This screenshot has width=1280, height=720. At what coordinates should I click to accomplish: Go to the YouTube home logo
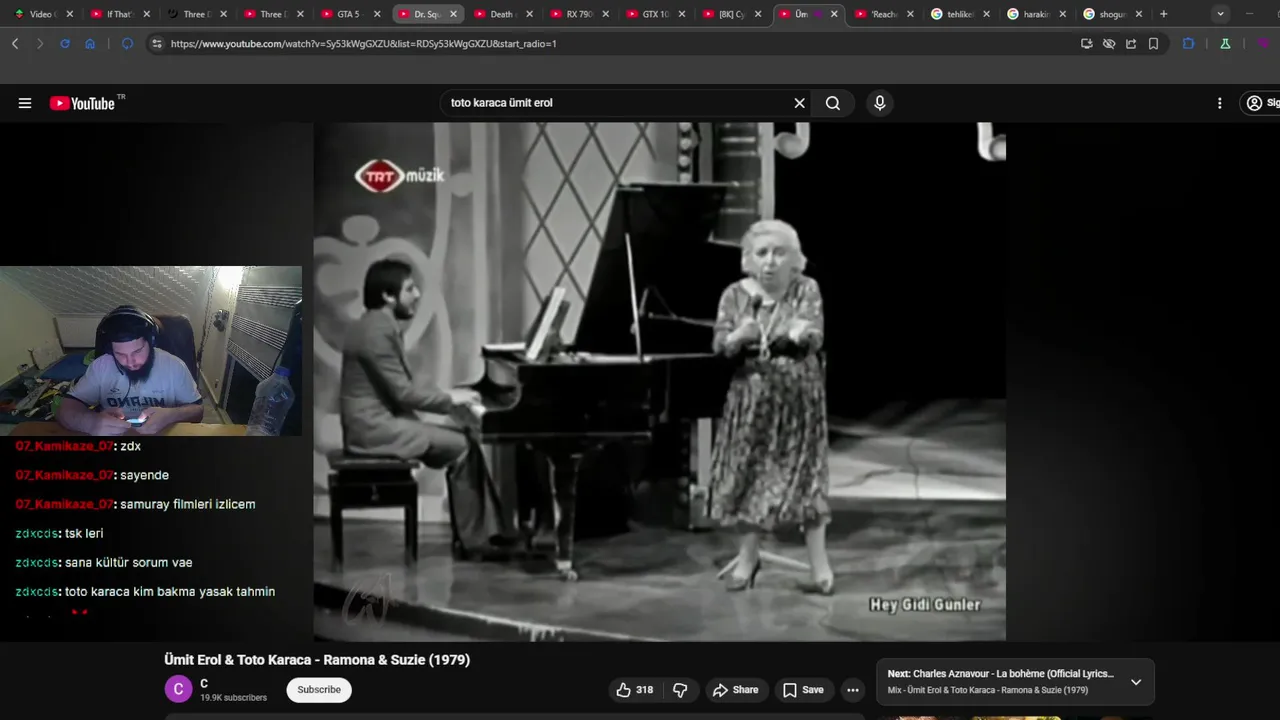click(83, 103)
